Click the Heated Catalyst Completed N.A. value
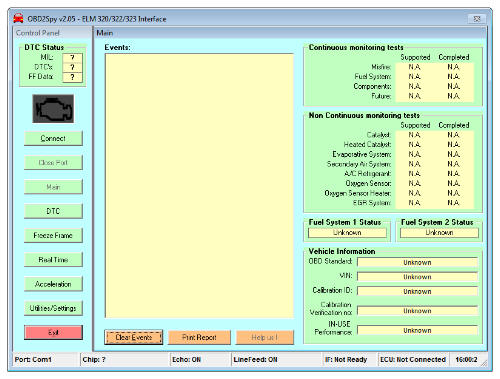The image size is (500, 379). point(454,145)
